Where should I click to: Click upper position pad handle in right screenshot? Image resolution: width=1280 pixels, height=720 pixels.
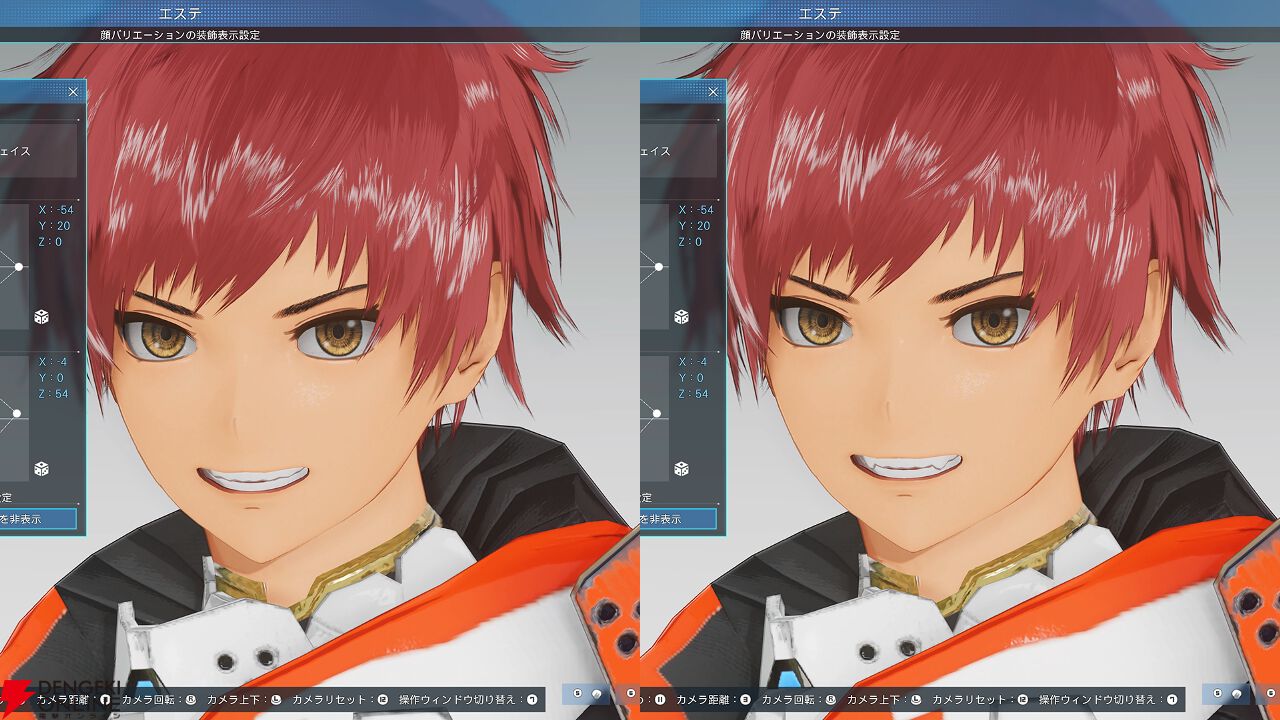click(658, 267)
